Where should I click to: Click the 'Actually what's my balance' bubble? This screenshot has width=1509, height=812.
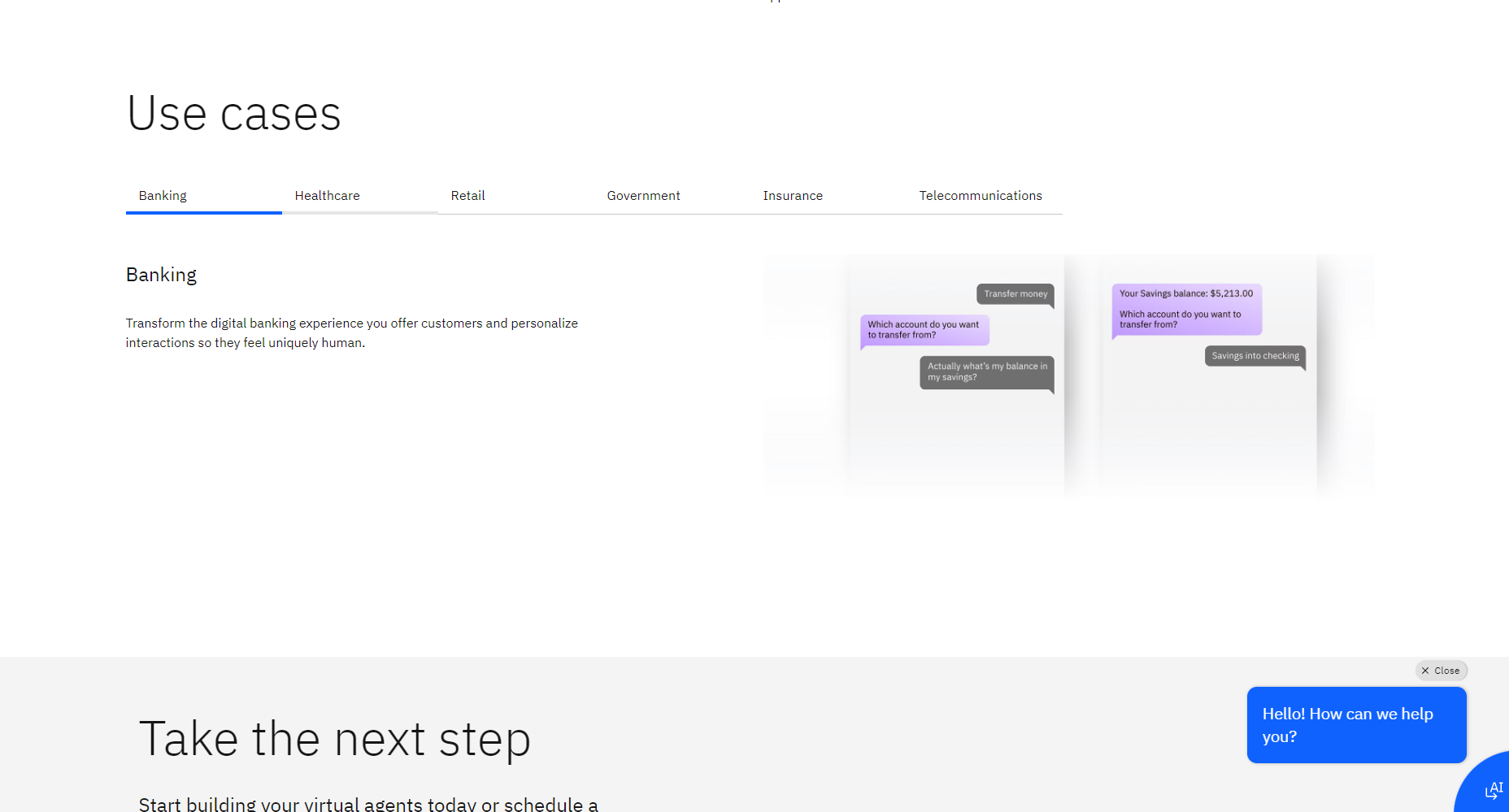(986, 372)
